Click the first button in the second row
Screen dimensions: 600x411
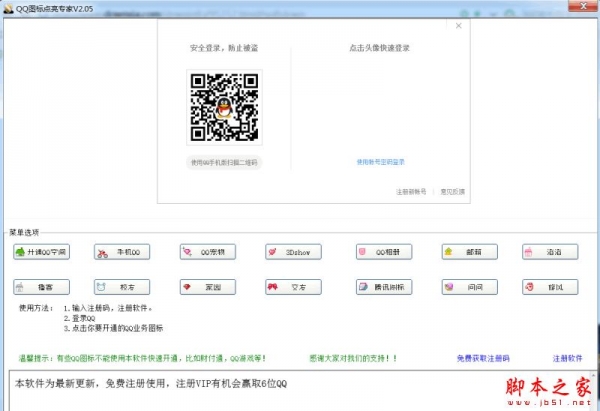click(41, 287)
